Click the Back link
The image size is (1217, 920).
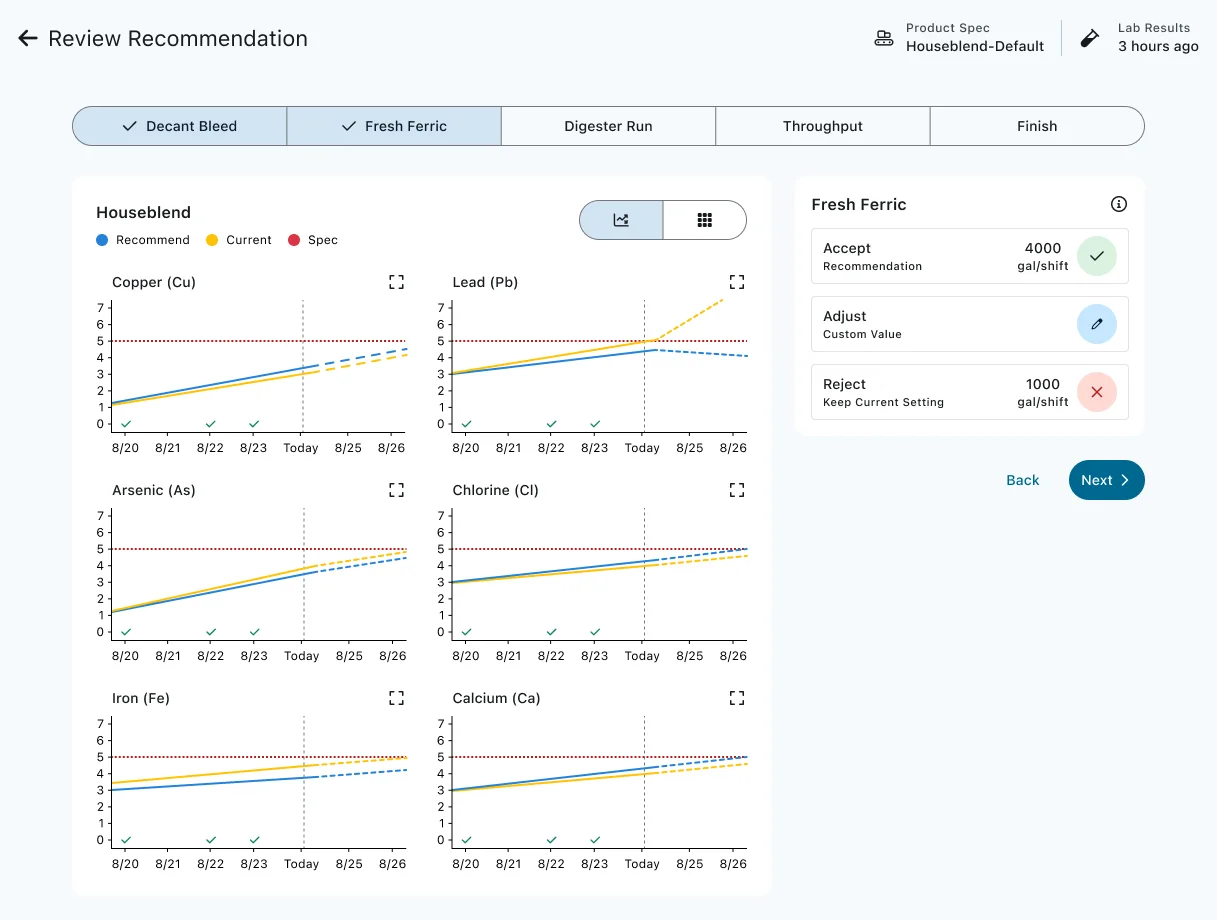(1023, 480)
